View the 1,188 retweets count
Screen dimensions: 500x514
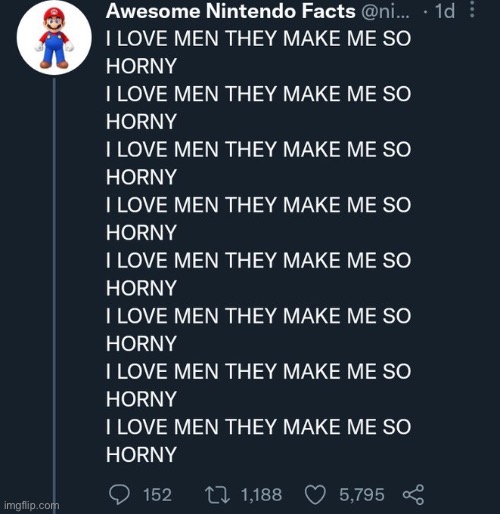pos(261,495)
